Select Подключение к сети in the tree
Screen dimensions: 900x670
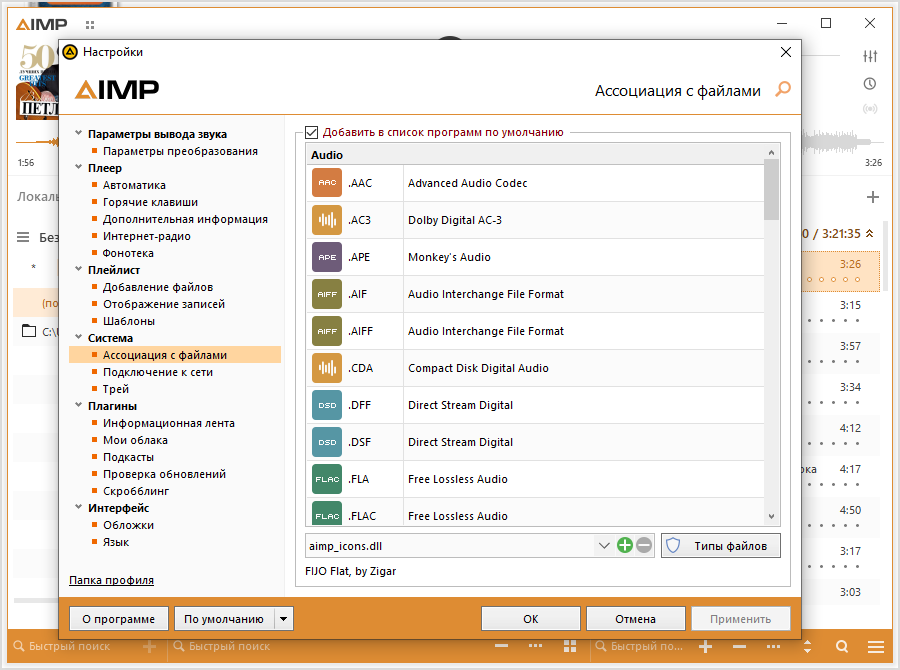(x=158, y=372)
